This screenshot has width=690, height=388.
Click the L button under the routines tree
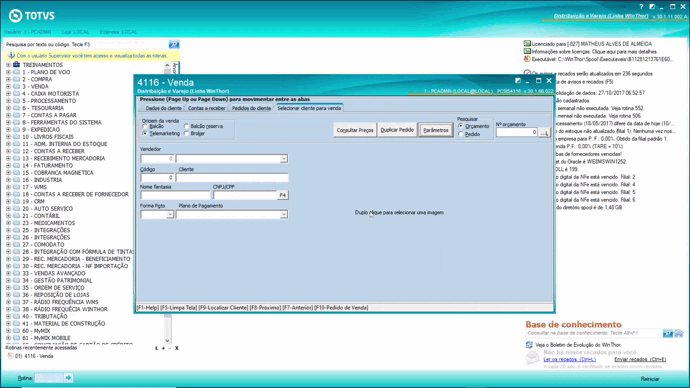click(x=156, y=348)
